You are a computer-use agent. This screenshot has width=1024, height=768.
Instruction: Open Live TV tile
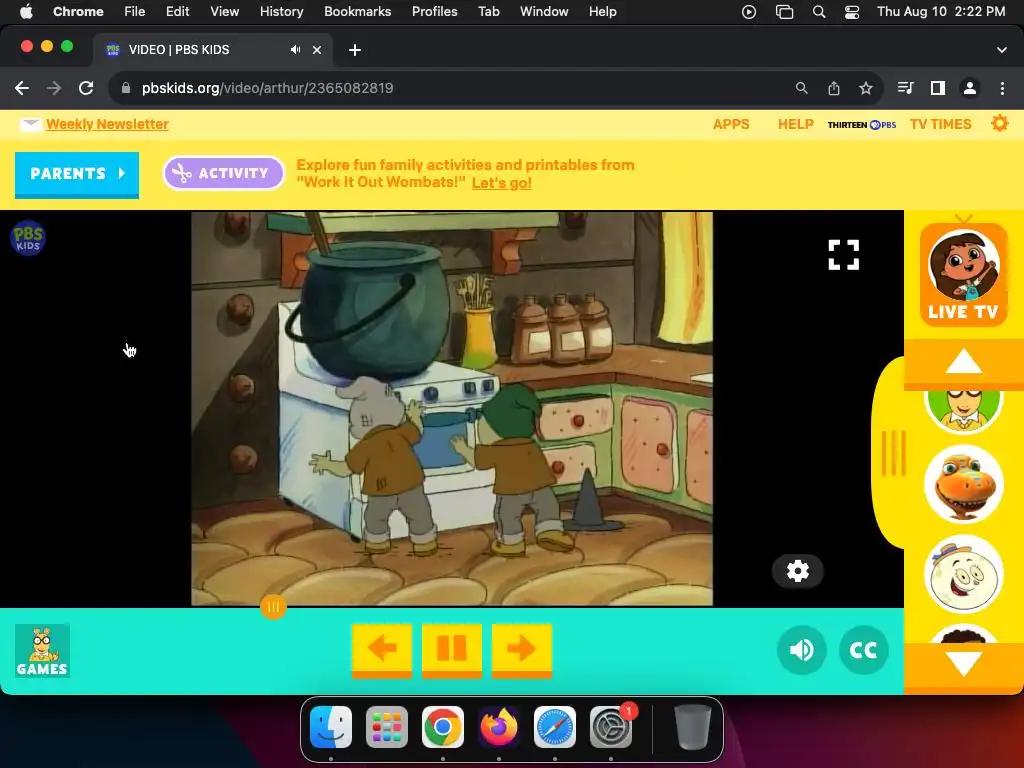tap(963, 274)
